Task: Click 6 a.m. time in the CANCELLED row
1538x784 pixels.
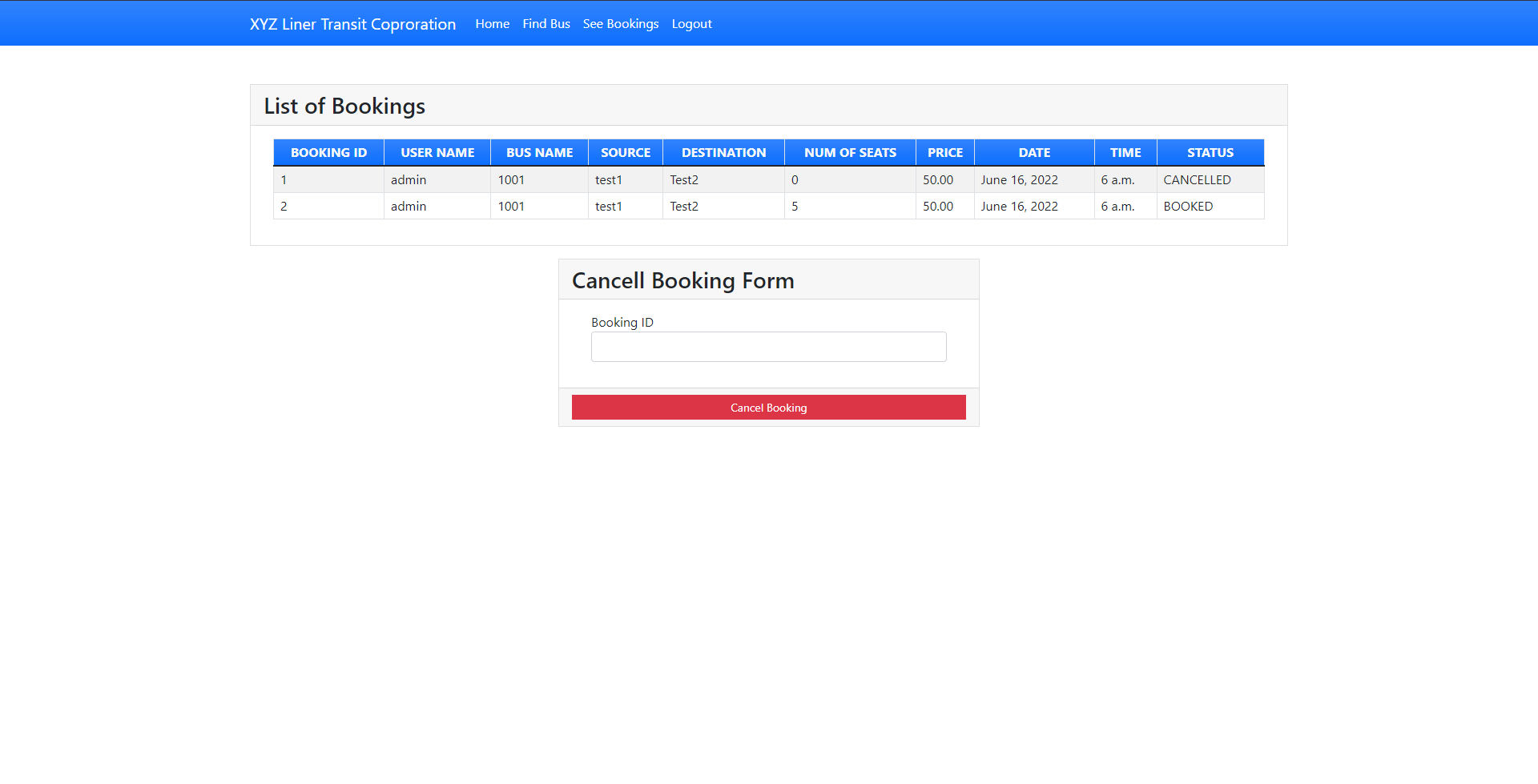Action: click(x=1125, y=180)
